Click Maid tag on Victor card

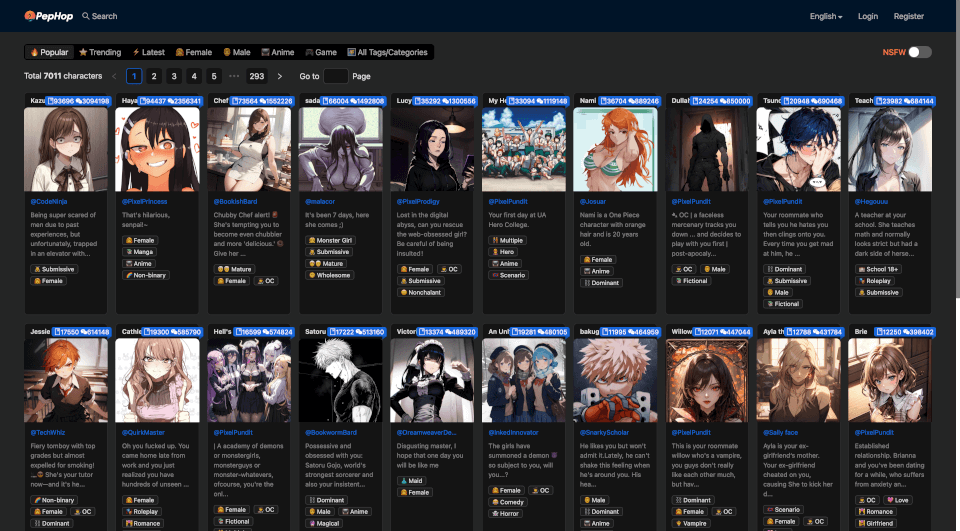click(411, 481)
